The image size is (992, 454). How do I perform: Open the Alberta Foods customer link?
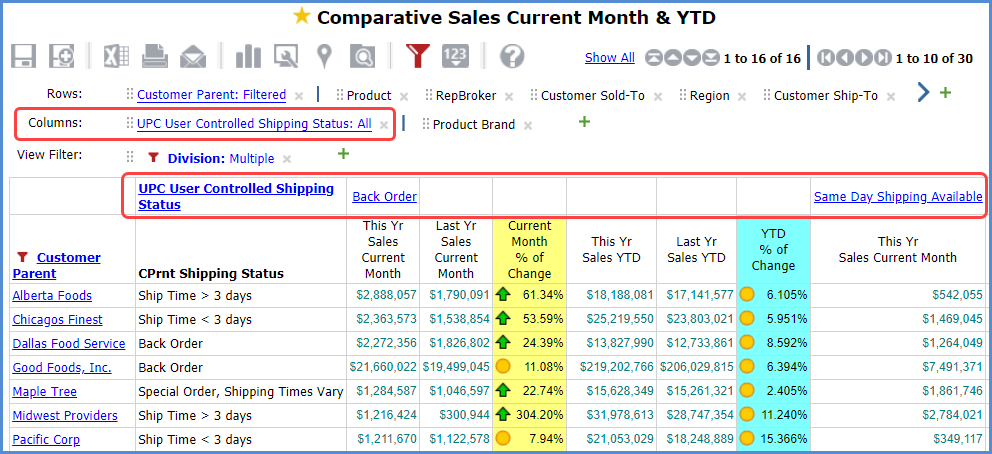[x=52, y=296]
